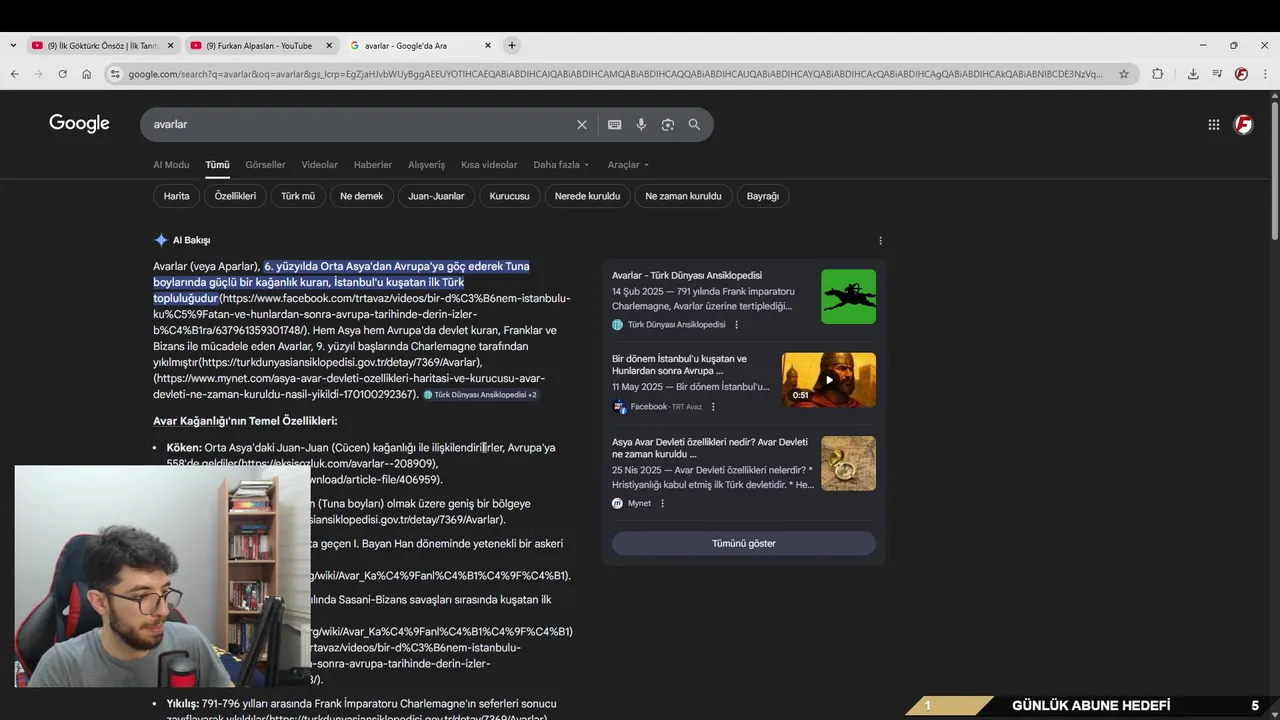Click the Ne zaman kuruldu chip
Image resolution: width=1280 pixels, height=720 pixels.
click(683, 196)
